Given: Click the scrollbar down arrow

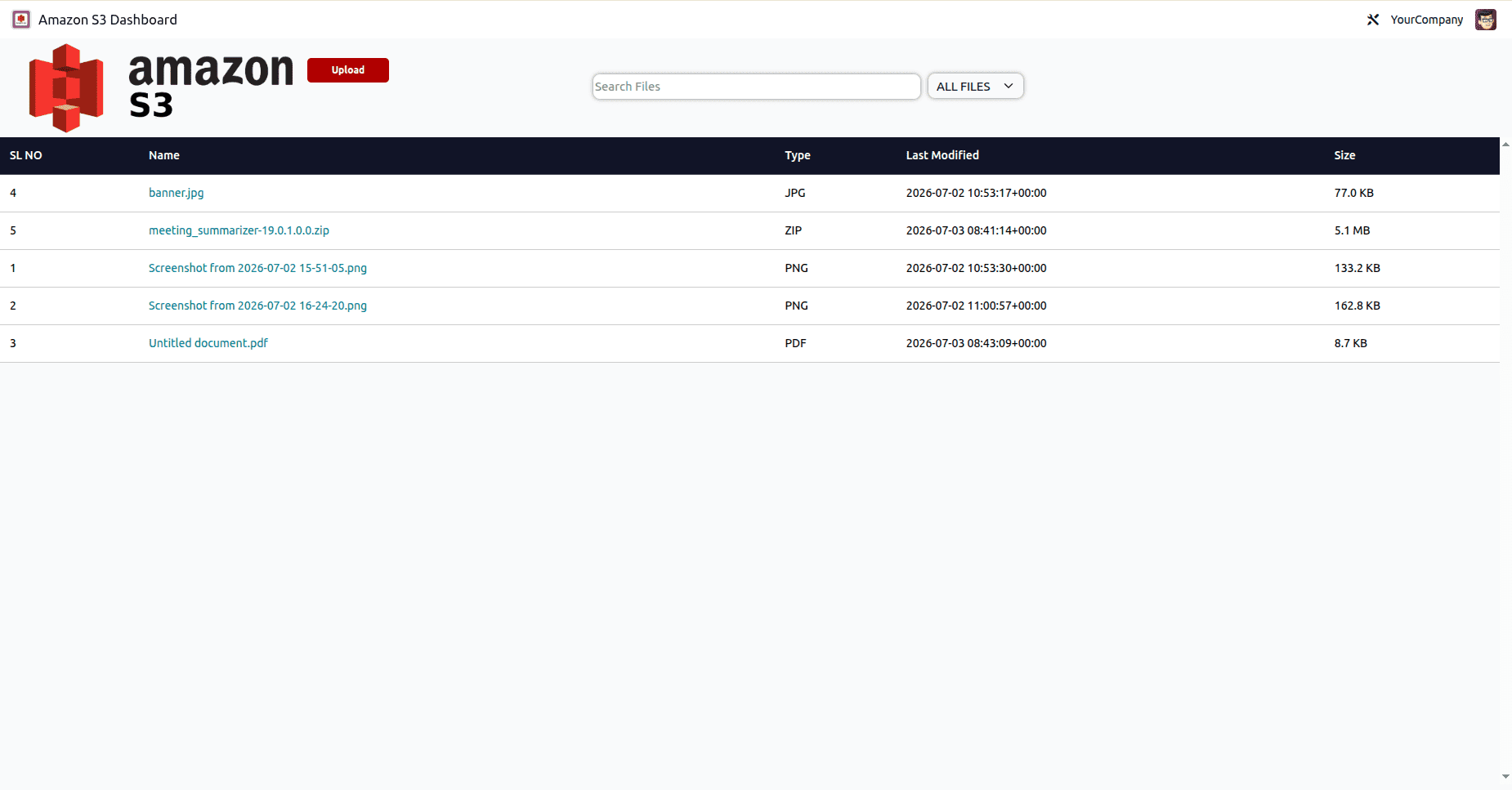Looking at the screenshot, I should (1505, 777).
